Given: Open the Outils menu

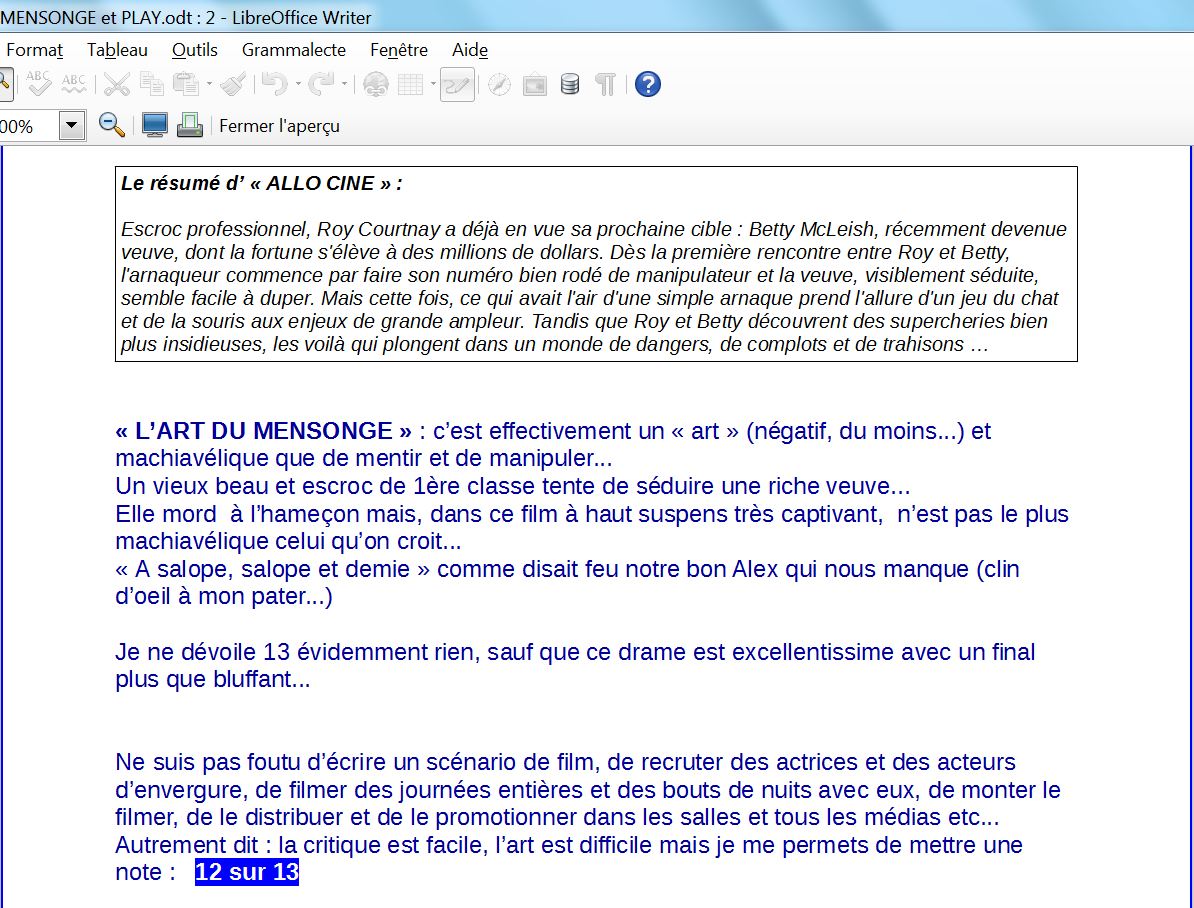Looking at the screenshot, I should pos(195,50).
